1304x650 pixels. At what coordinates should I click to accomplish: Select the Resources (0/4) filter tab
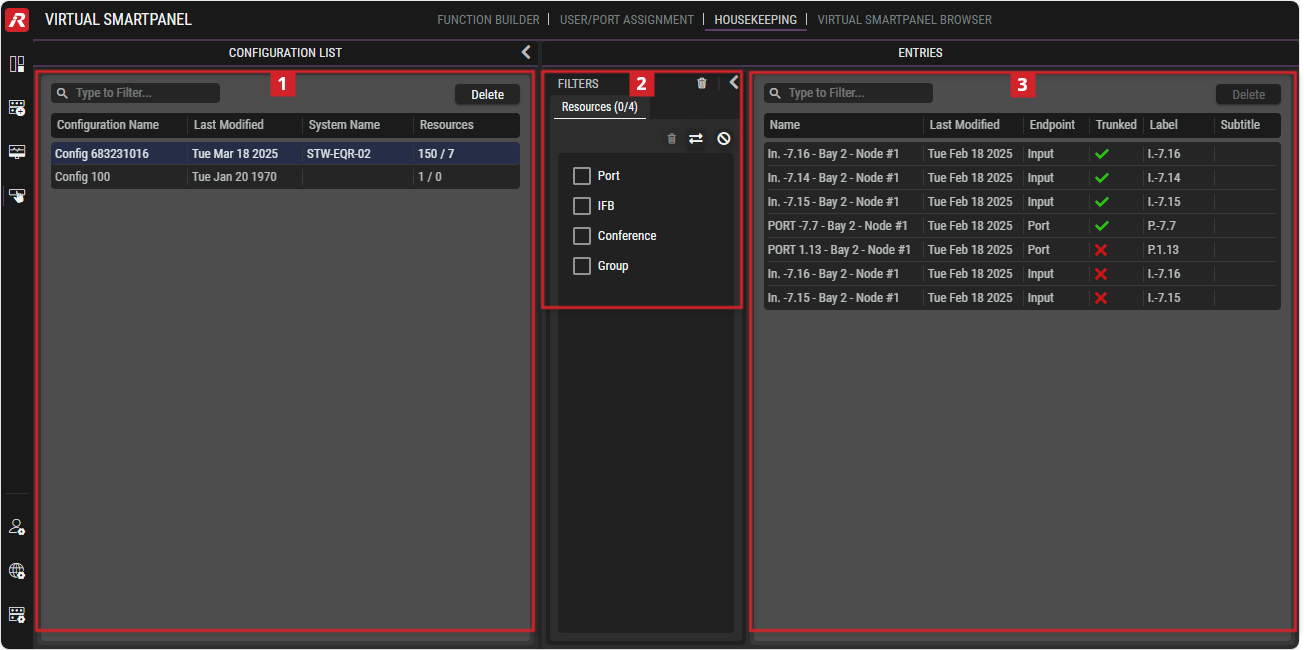[600, 107]
